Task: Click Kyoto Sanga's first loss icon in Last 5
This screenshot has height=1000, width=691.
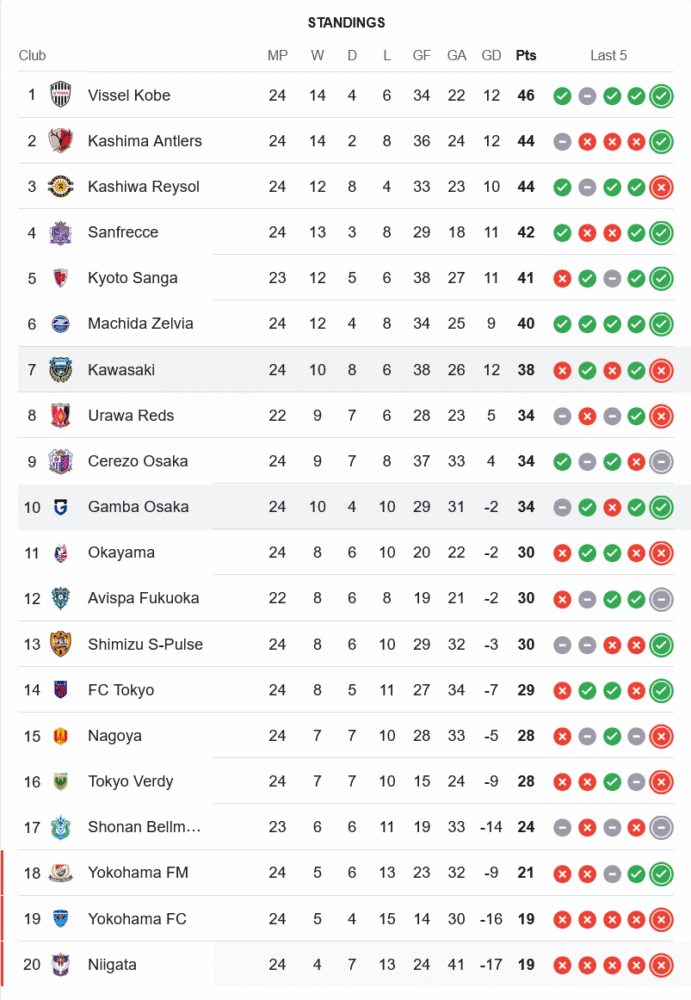Action: [x=562, y=278]
